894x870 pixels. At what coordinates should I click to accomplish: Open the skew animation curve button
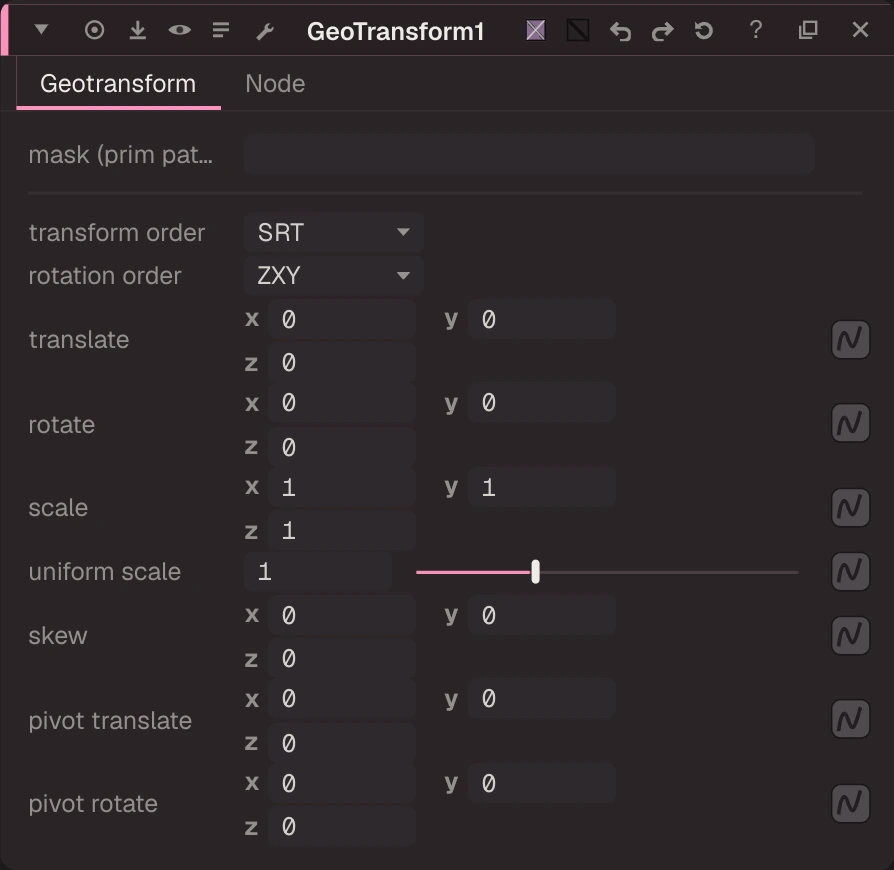click(850, 635)
